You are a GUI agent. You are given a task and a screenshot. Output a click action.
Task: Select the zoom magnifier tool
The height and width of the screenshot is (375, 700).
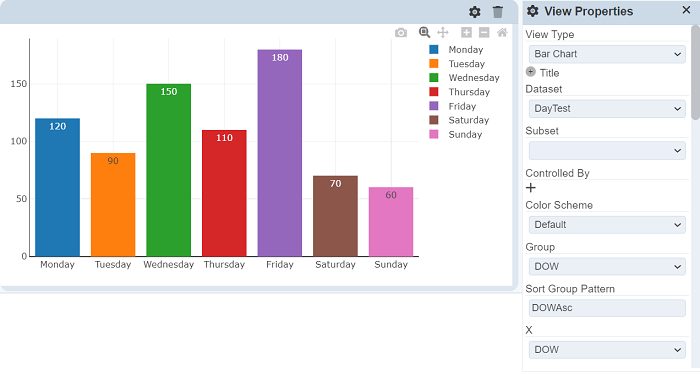click(x=424, y=32)
